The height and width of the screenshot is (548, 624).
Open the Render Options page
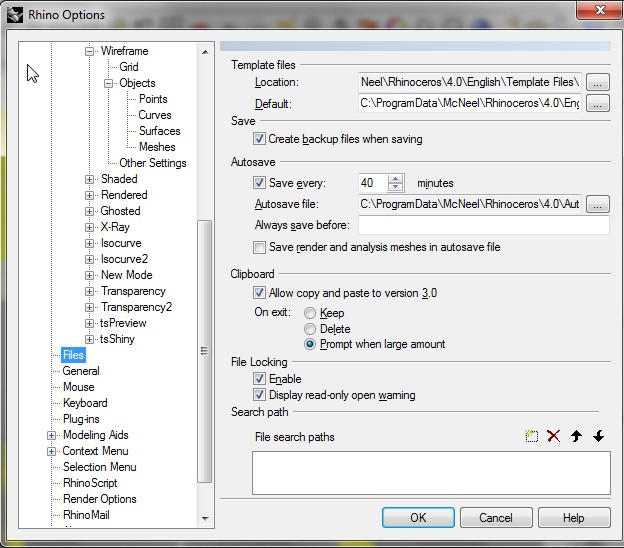(x=99, y=499)
